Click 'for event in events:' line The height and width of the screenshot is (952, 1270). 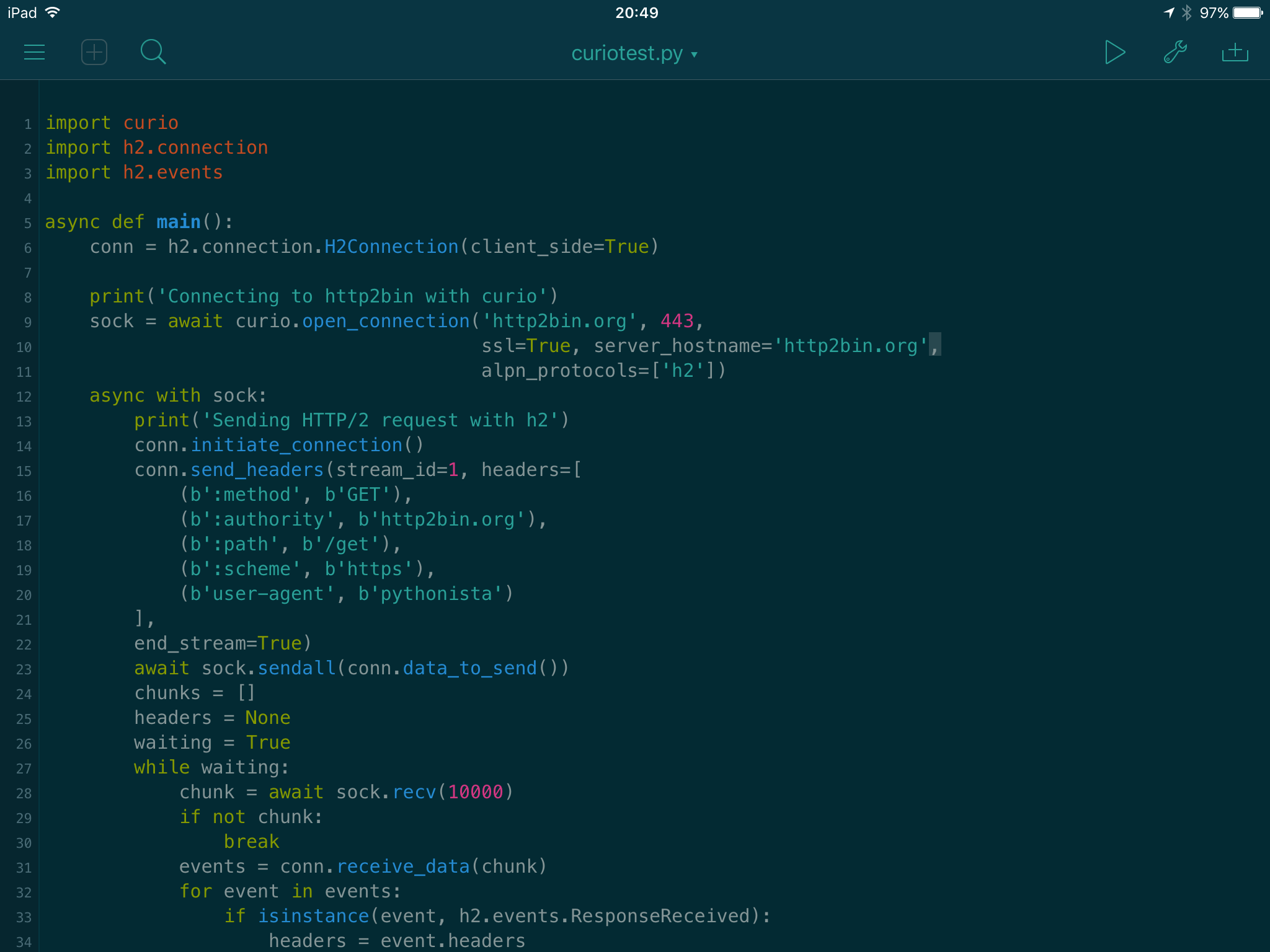pos(290,891)
